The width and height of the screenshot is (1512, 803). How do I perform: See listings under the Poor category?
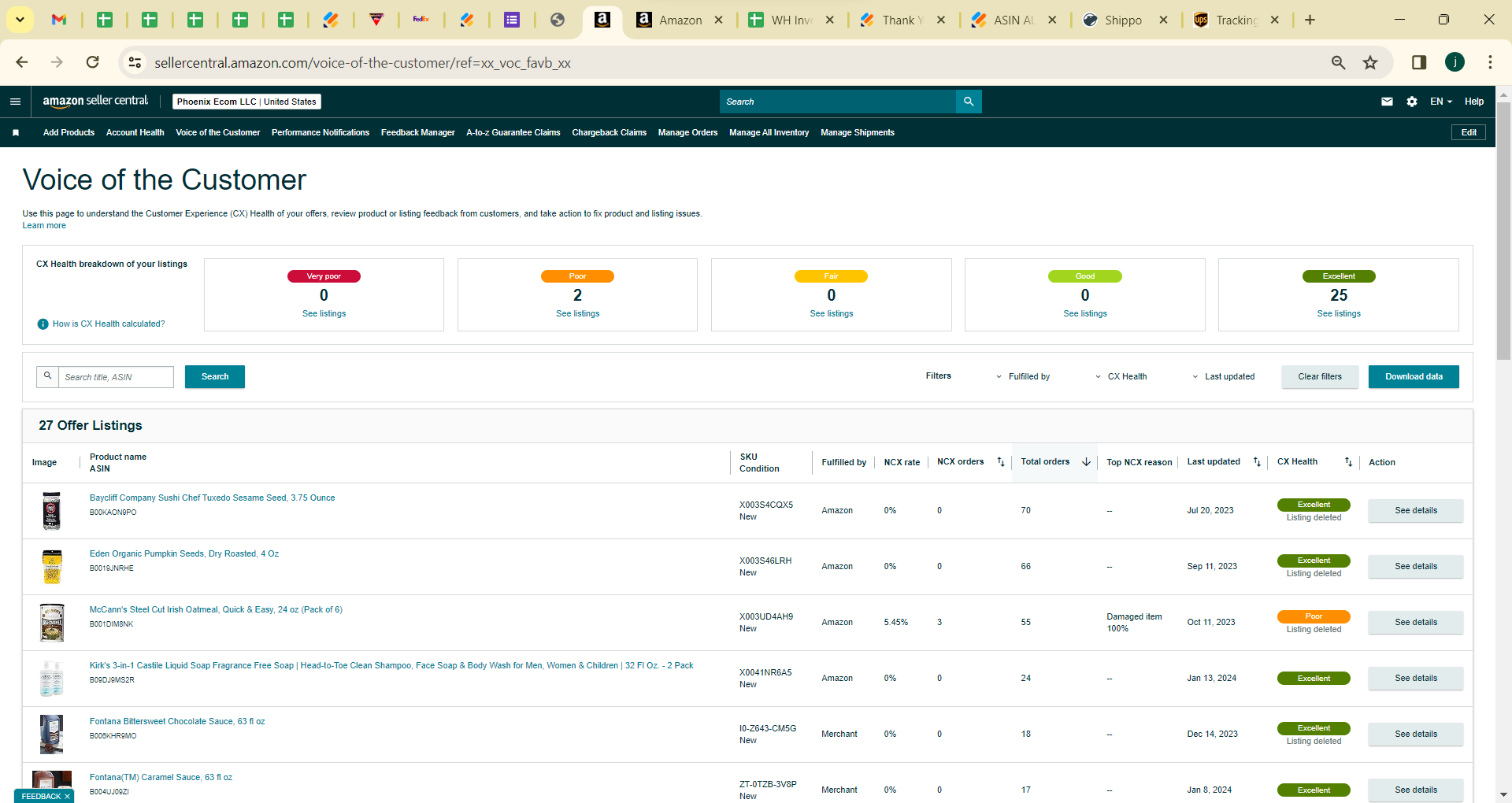point(578,314)
